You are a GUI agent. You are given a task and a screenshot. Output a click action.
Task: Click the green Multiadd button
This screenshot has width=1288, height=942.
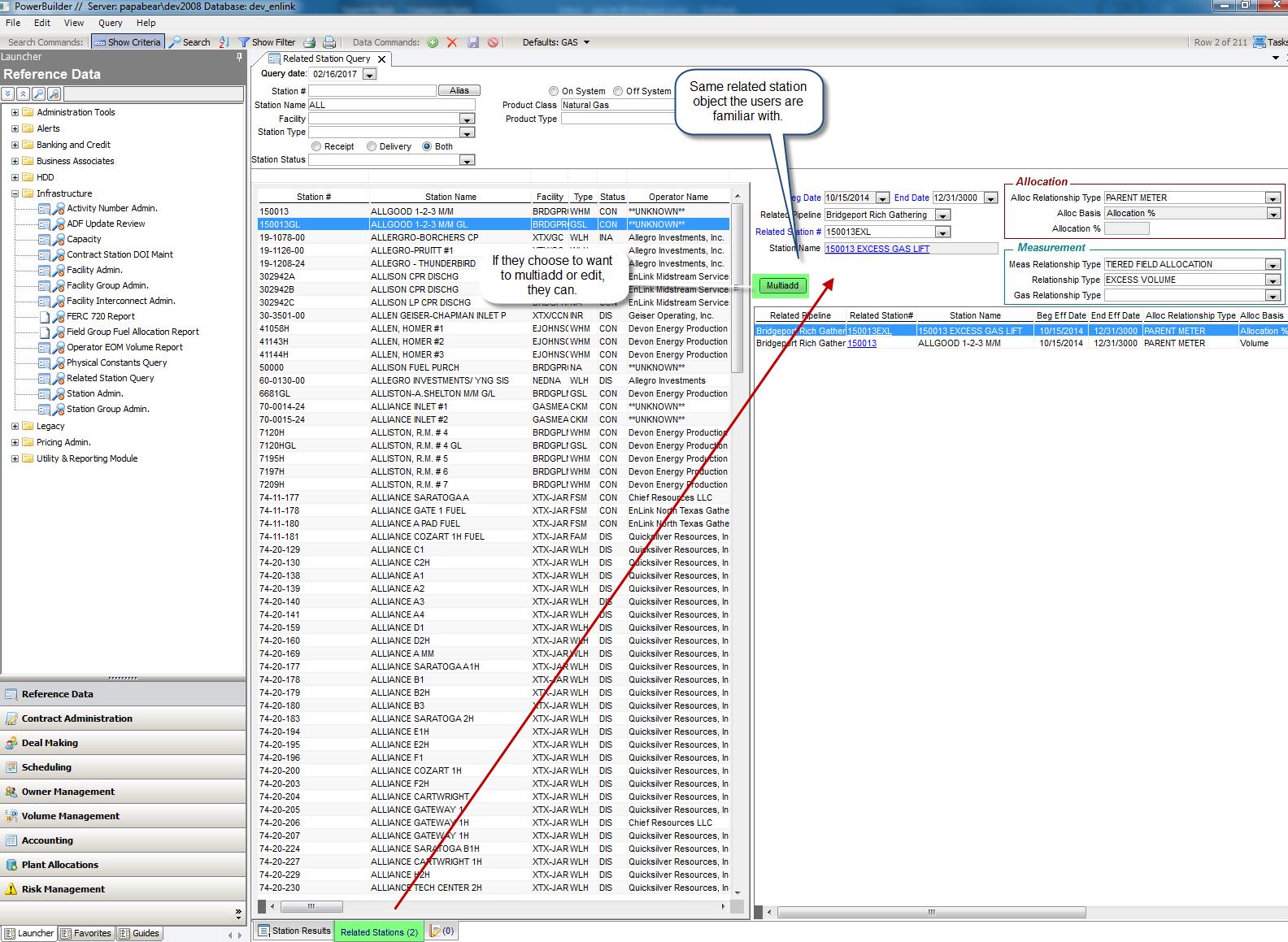782,285
